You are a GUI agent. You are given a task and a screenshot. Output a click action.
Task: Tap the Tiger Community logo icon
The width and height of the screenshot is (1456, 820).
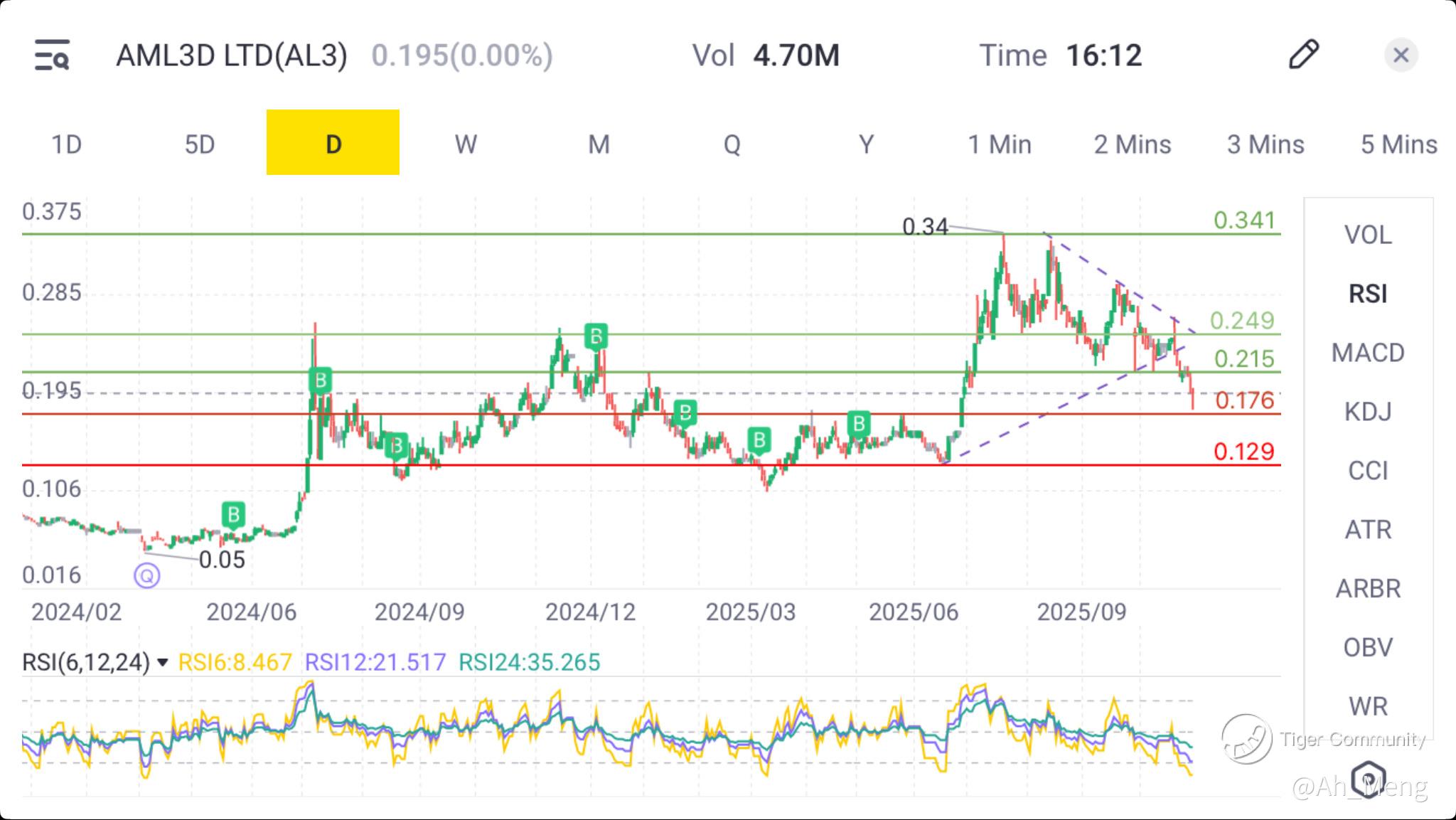coord(1246,739)
